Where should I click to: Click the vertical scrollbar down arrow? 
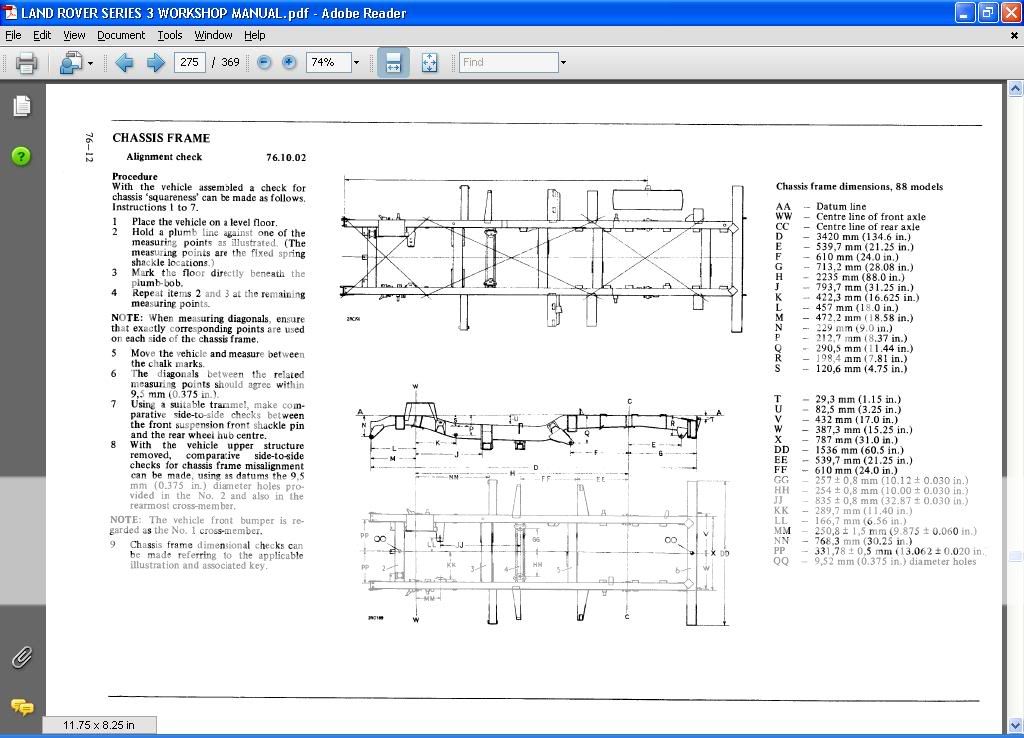[x=1015, y=725]
